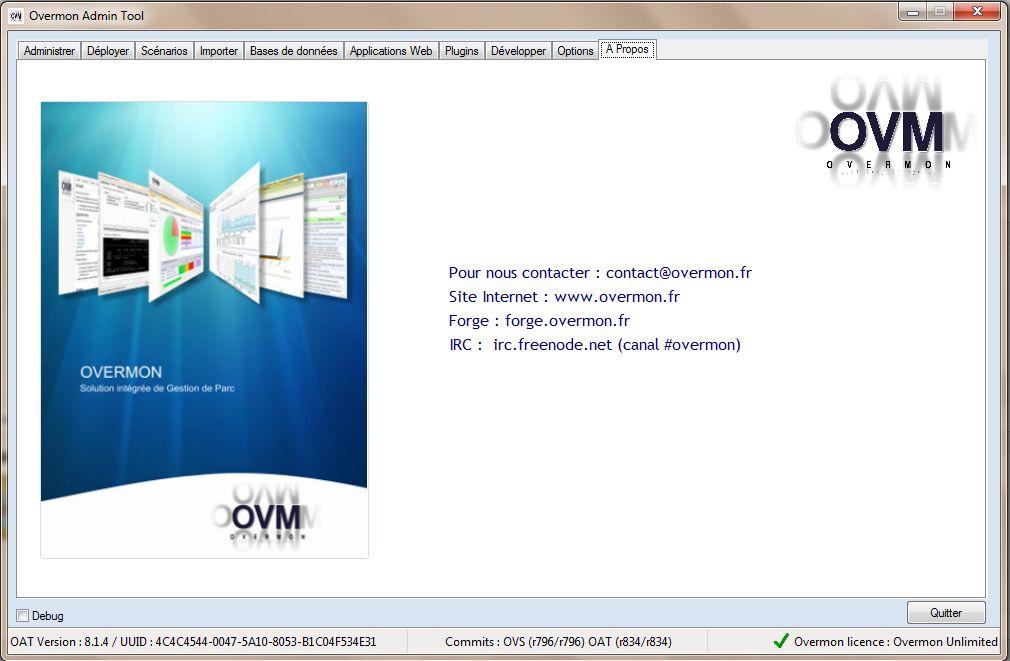Viewport: 1010px width, 661px height.
Task: Click the www.overmon.fr site line
Action: coord(564,297)
